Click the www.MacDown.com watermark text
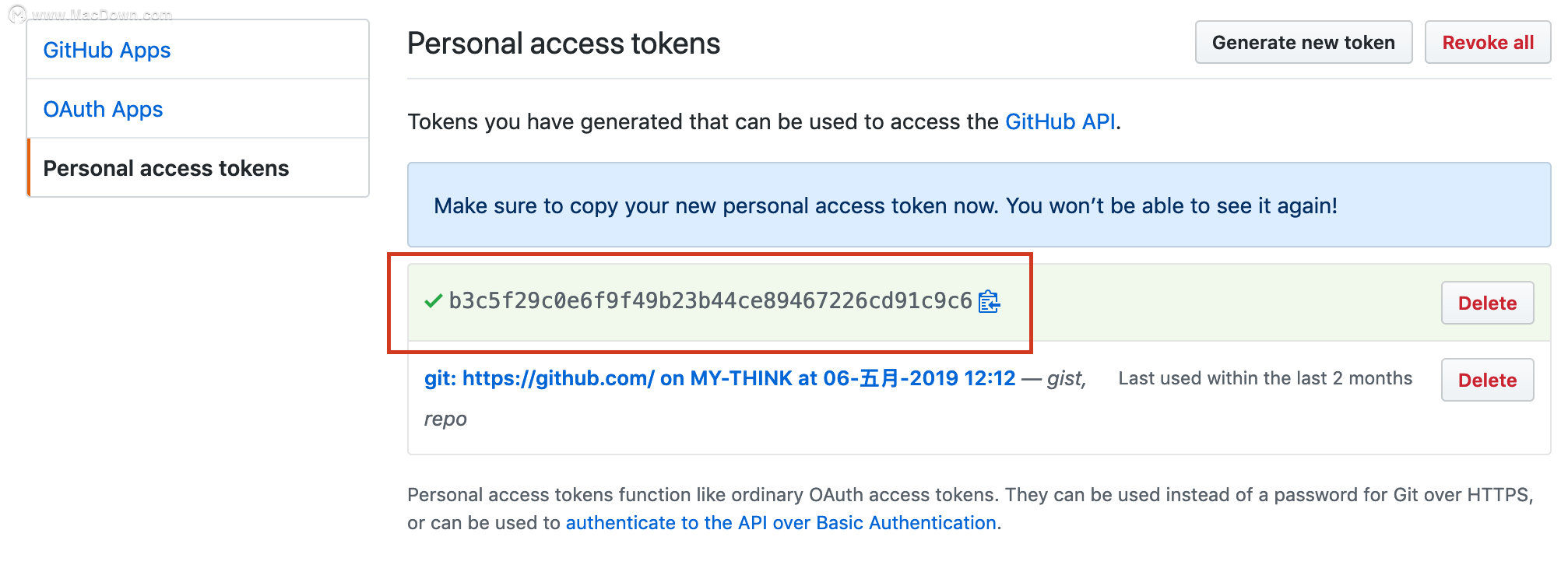 tap(101, 15)
